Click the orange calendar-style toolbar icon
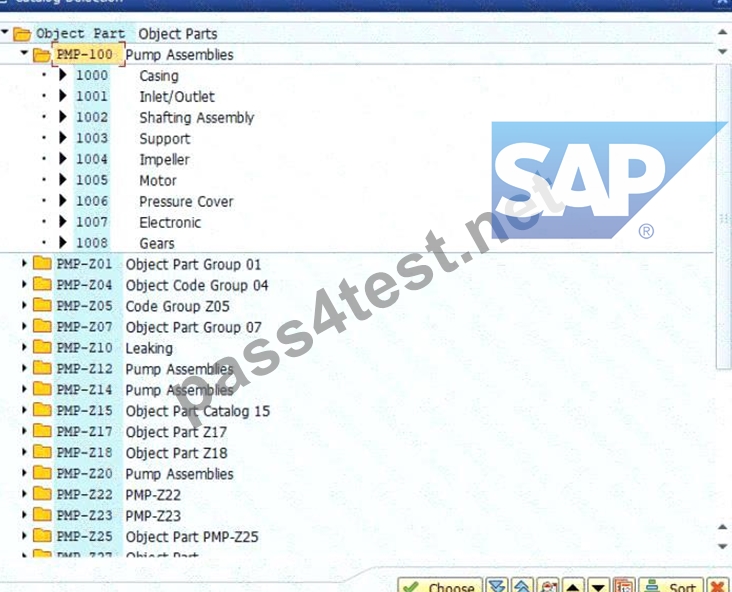This screenshot has height=592, width=732. tap(624, 585)
